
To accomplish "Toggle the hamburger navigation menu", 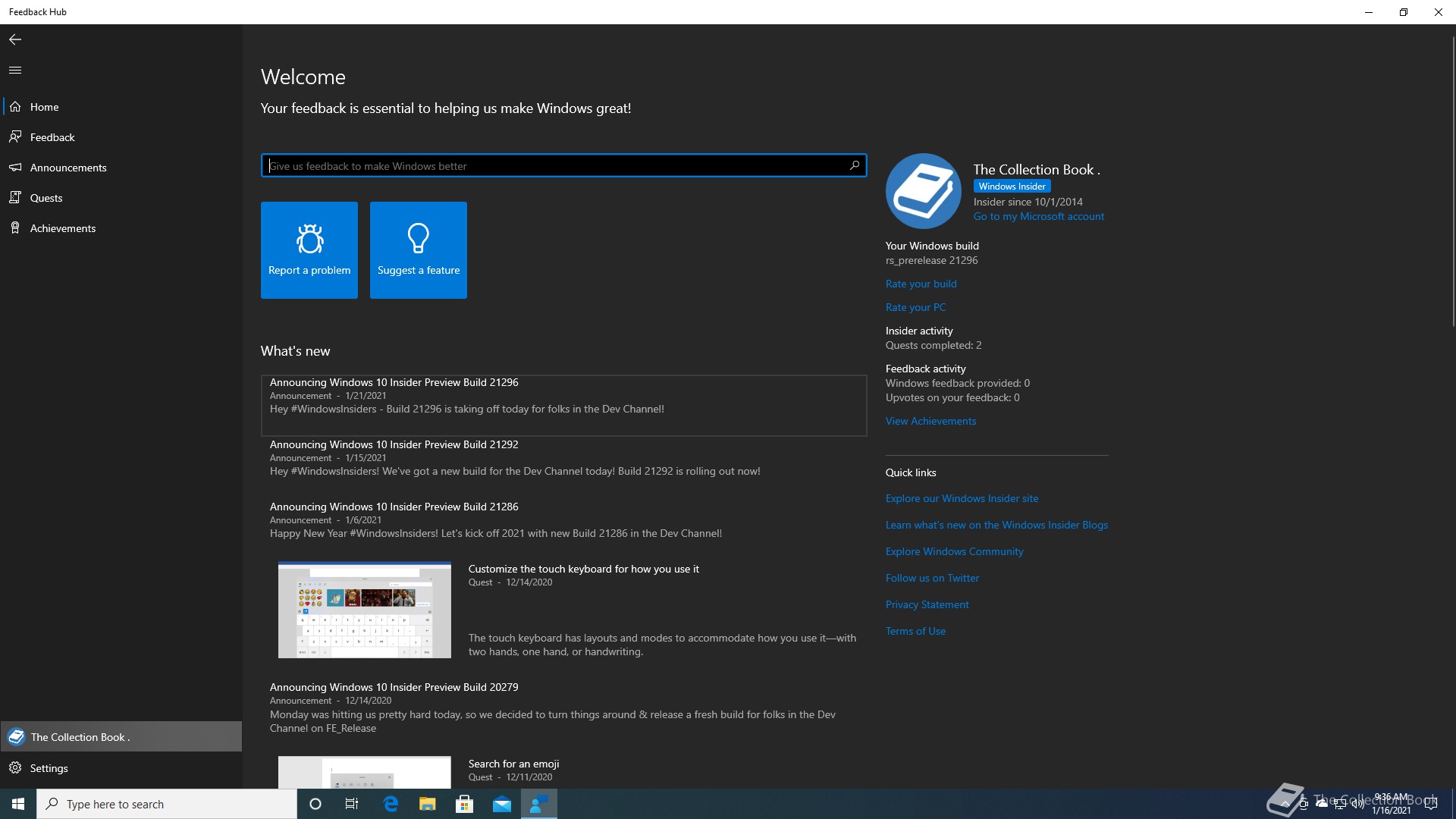I will tap(15, 71).
